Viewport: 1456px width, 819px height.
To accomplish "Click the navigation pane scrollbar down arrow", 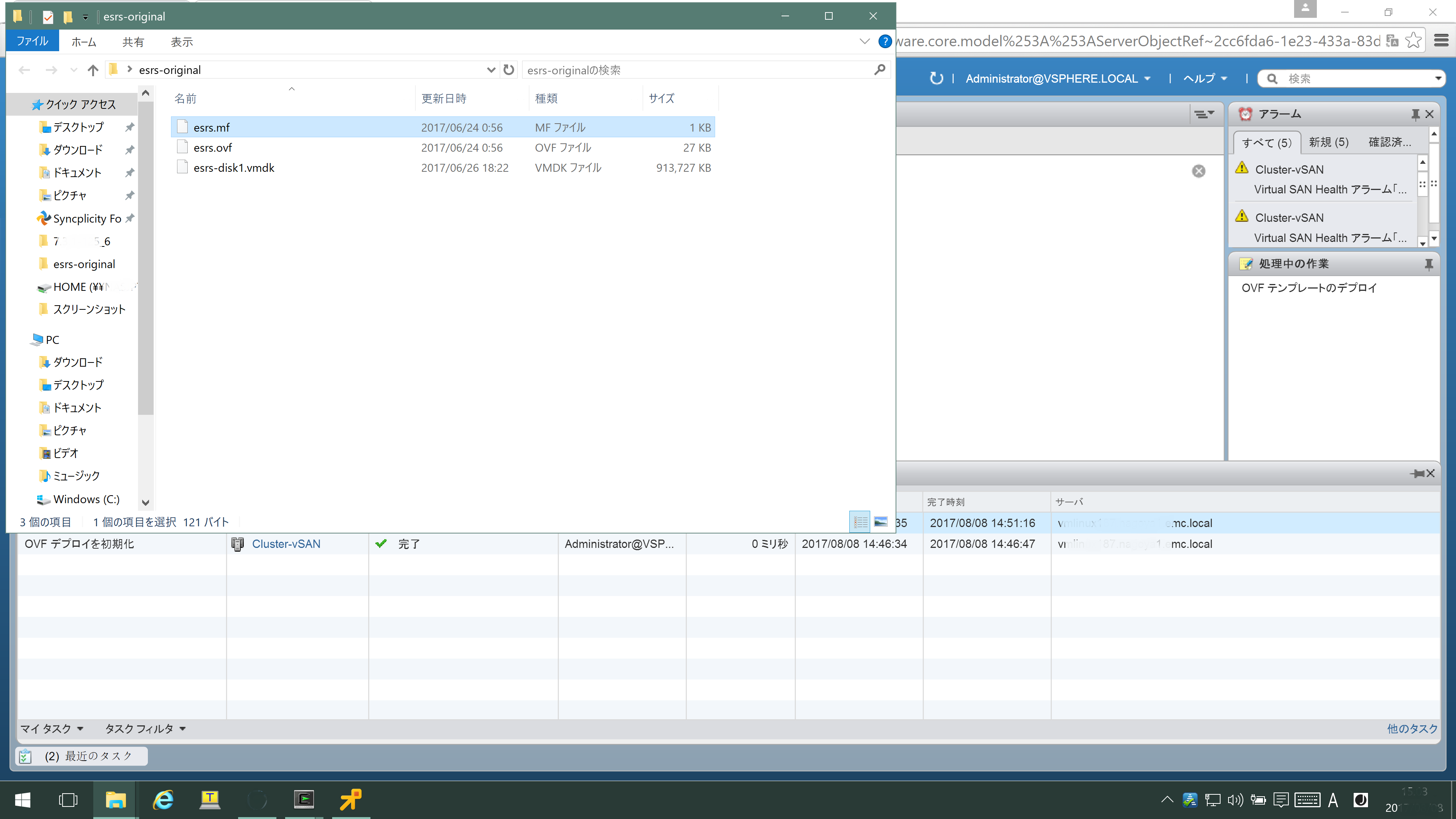I will (x=146, y=502).
